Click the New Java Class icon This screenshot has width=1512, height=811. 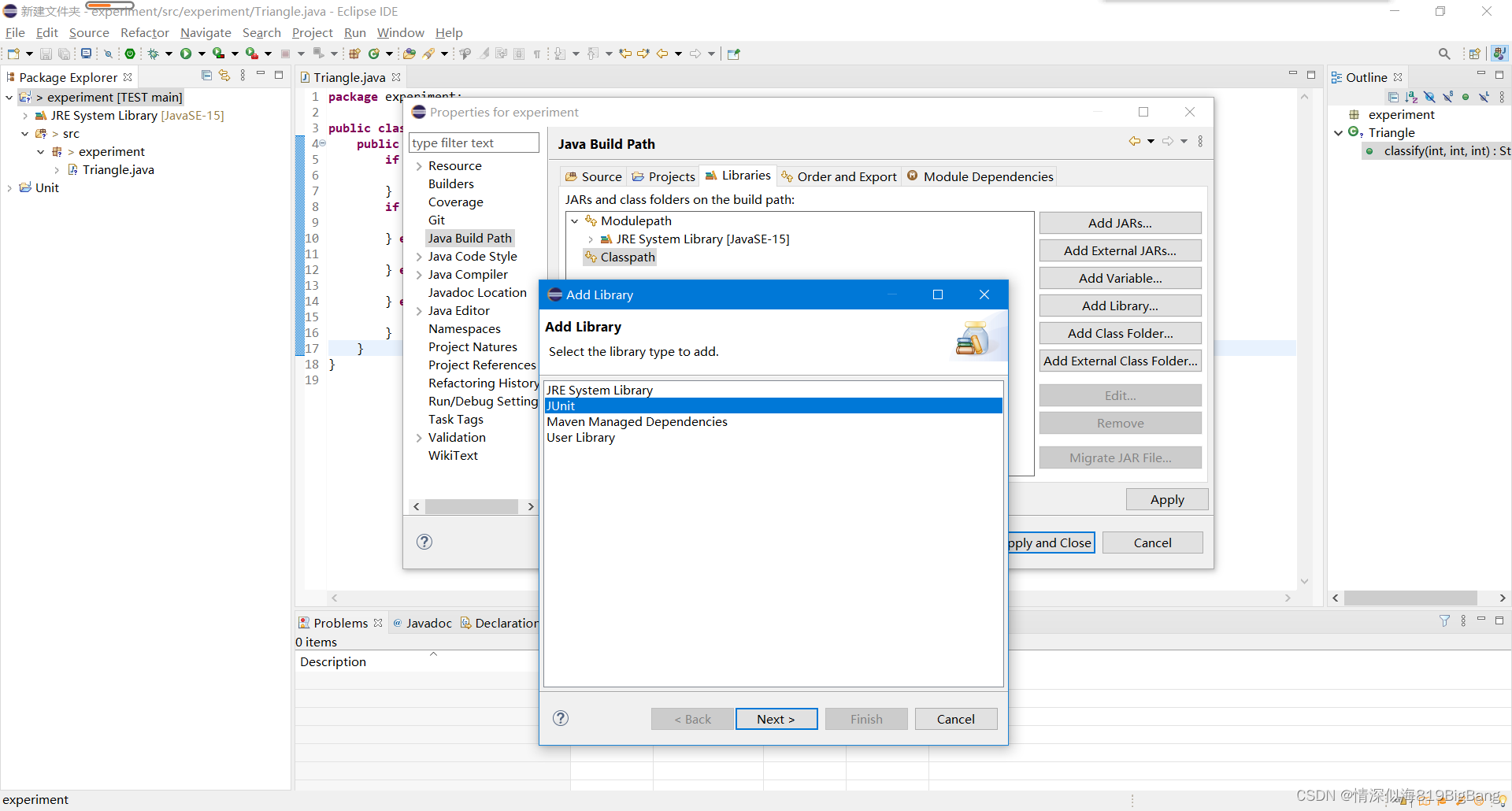point(374,54)
